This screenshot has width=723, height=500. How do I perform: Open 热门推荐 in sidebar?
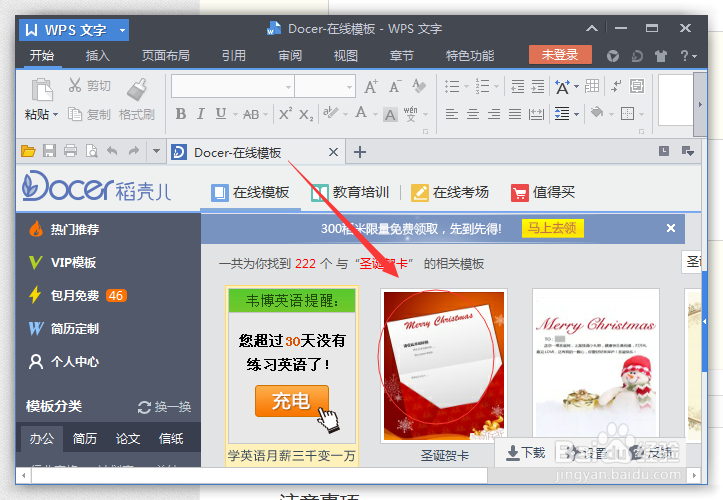(64, 229)
